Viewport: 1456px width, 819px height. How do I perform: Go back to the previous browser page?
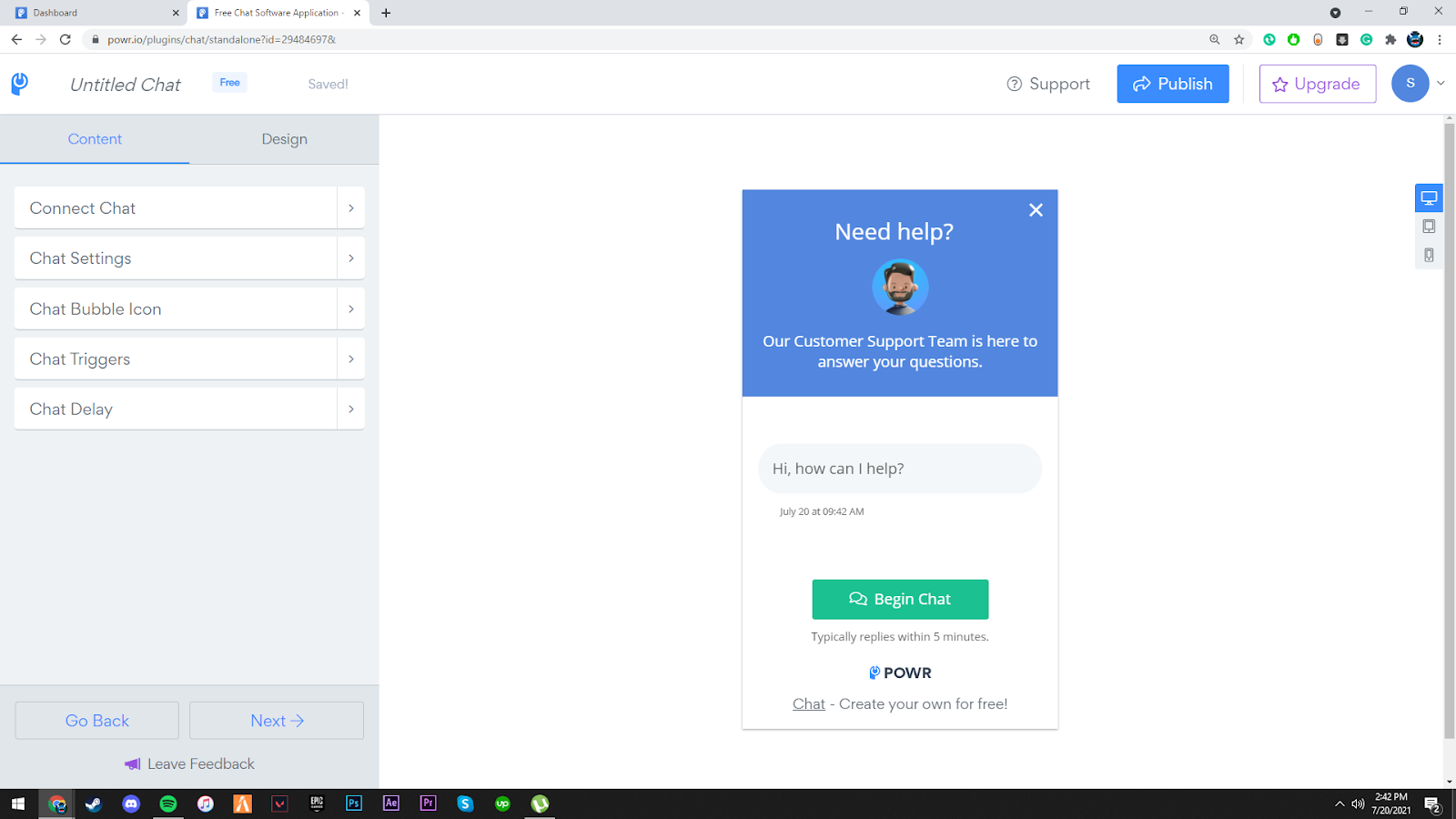pyautogui.click(x=16, y=39)
